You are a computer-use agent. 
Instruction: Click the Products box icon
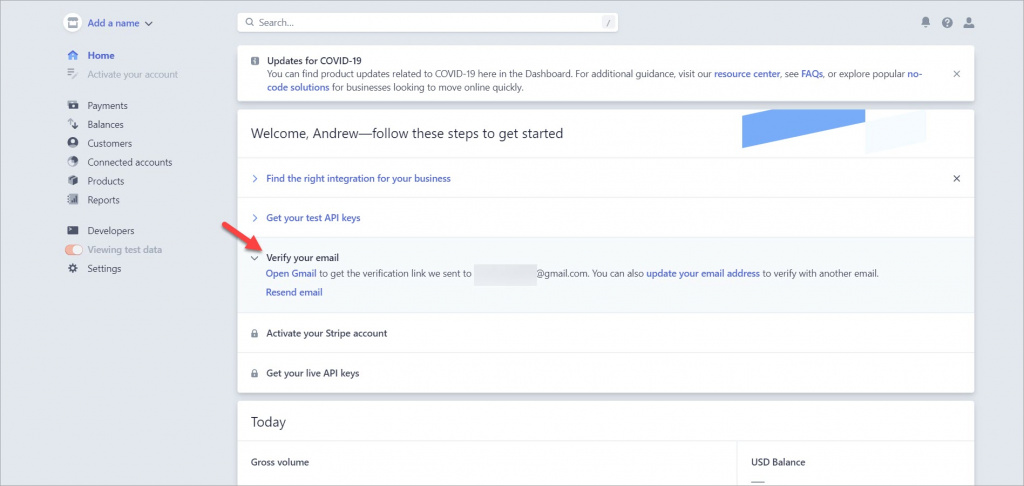point(73,181)
